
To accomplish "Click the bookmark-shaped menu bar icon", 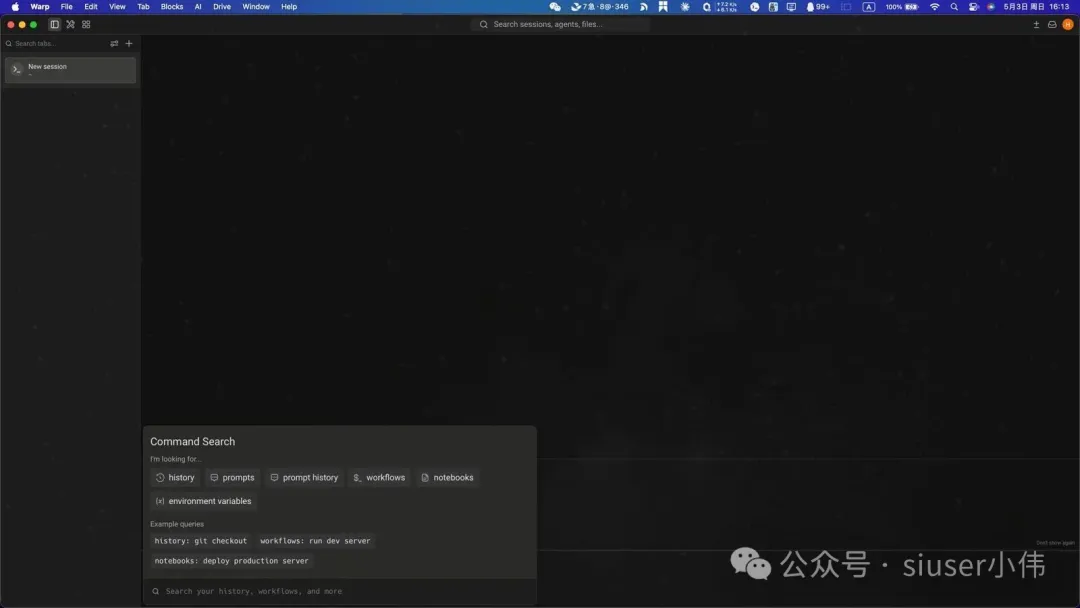I will tap(663, 6).
